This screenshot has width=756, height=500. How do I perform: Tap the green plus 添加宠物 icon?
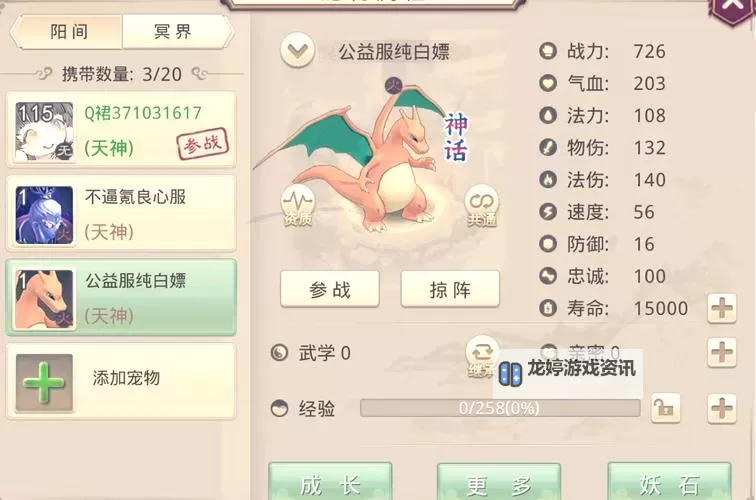44,382
